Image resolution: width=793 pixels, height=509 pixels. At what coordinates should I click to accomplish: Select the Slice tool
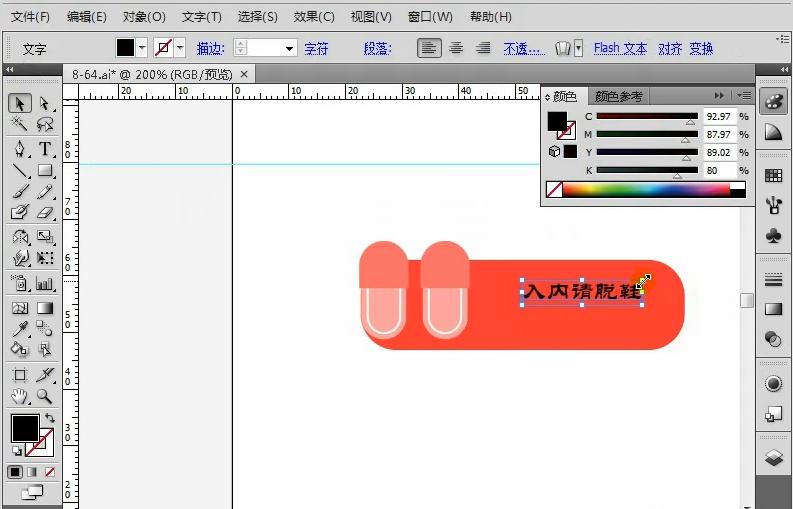(x=45, y=375)
